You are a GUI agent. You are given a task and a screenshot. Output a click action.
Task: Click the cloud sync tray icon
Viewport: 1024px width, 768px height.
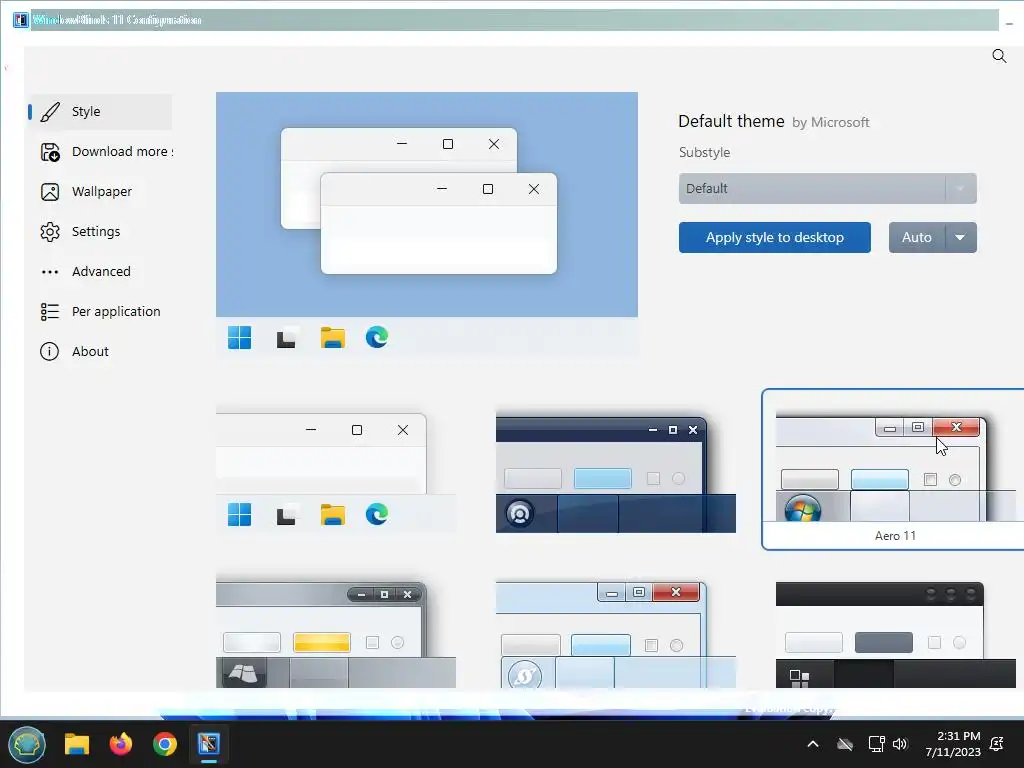pyautogui.click(x=845, y=744)
